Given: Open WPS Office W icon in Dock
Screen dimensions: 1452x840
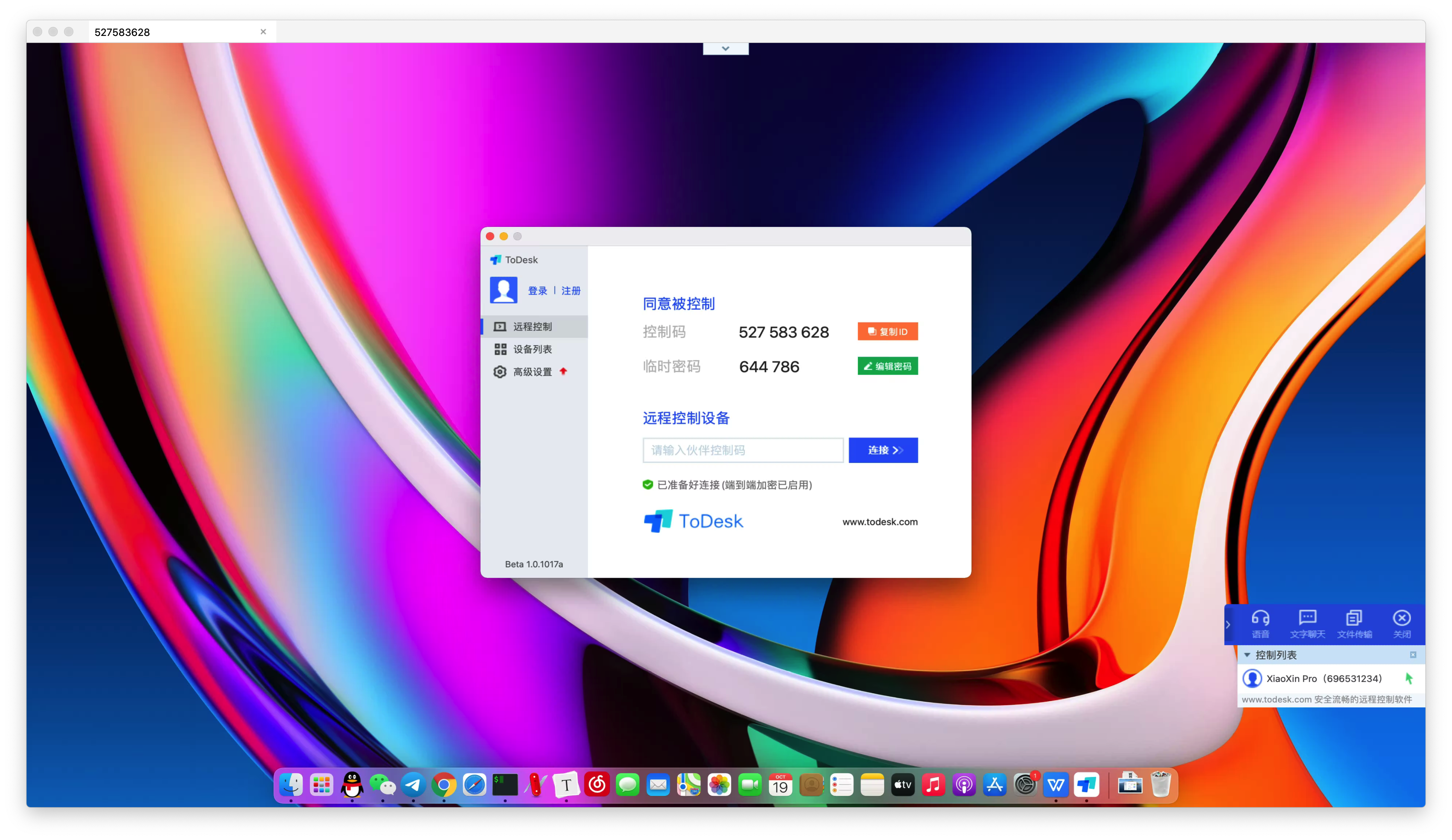Looking at the screenshot, I should [1056, 784].
